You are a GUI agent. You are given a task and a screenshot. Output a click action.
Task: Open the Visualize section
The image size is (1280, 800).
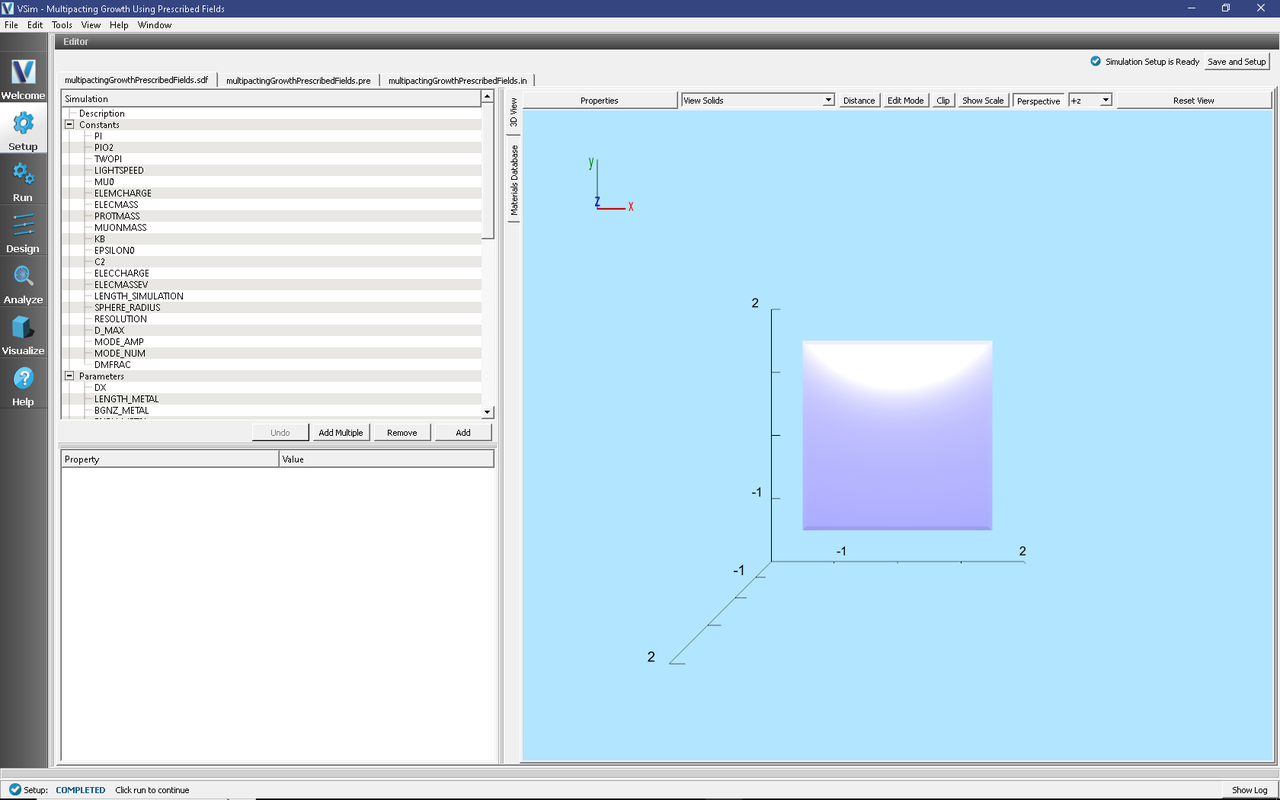pos(22,335)
